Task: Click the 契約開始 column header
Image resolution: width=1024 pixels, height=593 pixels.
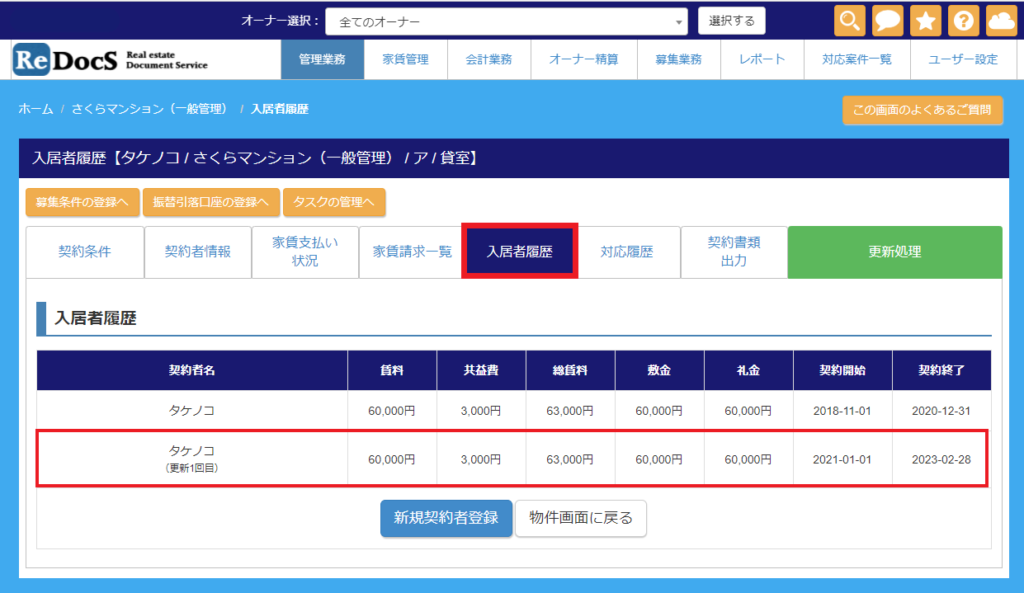Action: tap(842, 370)
